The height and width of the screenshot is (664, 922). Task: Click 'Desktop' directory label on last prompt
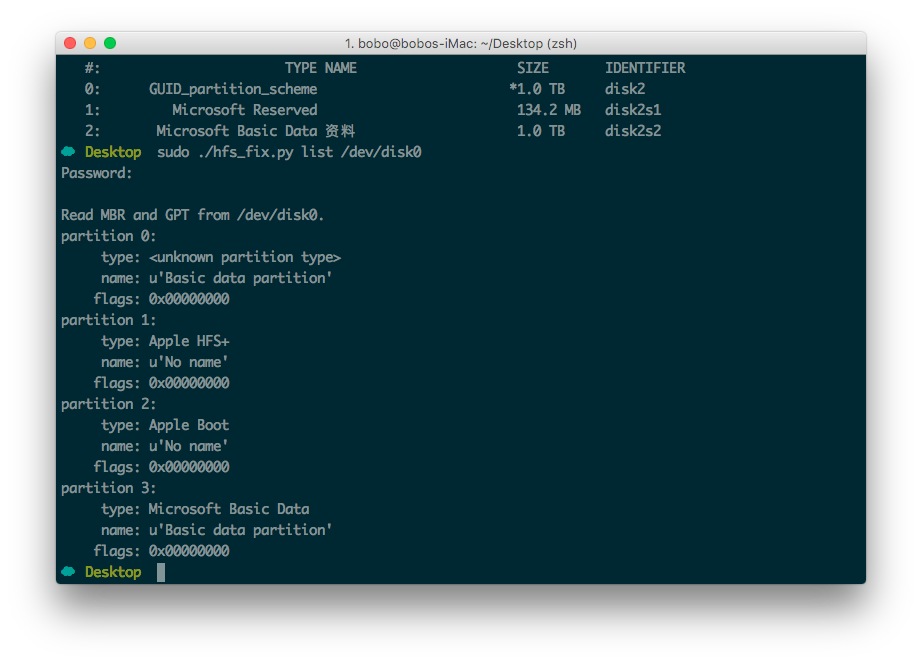pyautogui.click(x=113, y=572)
